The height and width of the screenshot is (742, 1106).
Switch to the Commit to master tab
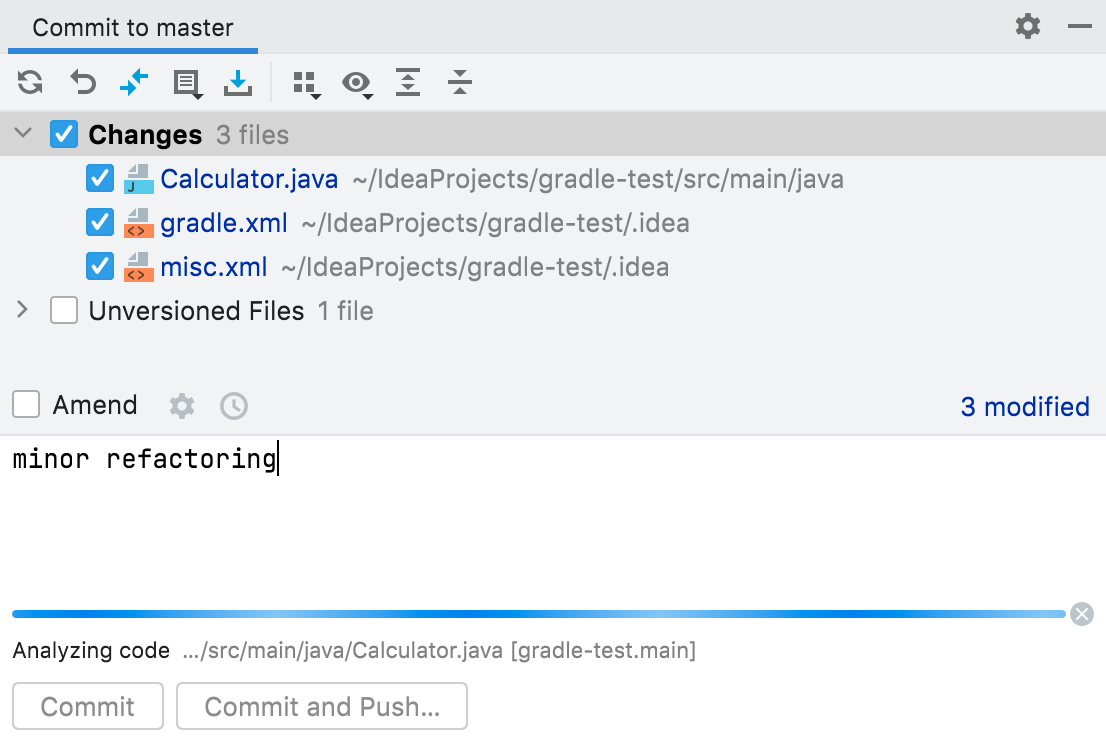(x=131, y=27)
